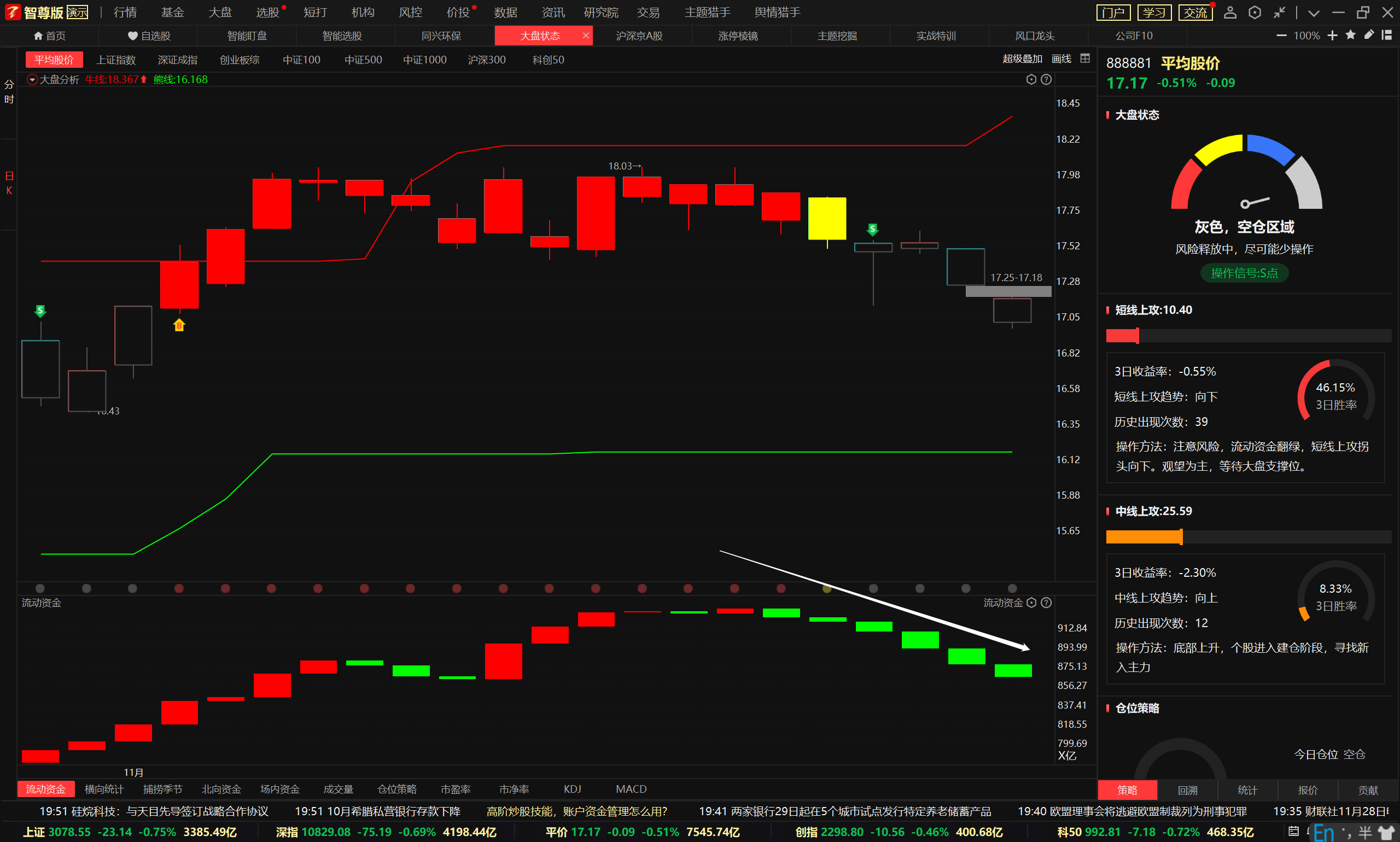Open the 选股 menu
This screenshot has width=1400, height=842.
[x=267, y=12]
